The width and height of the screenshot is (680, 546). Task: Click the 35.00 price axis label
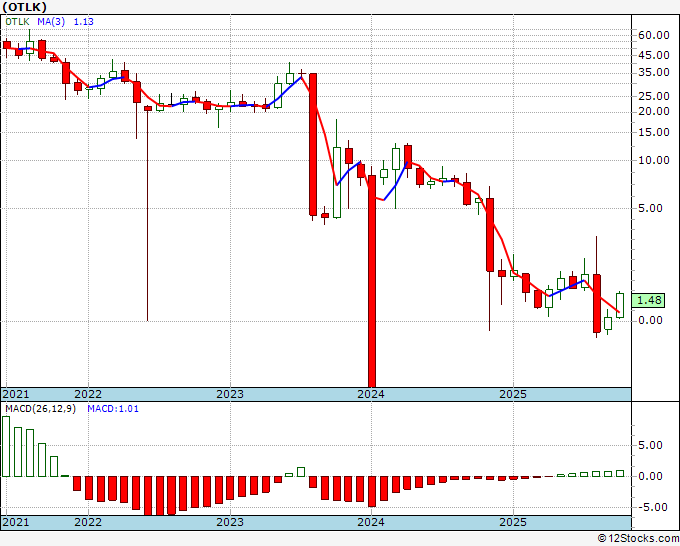pyautogui.click(x=654, y=72)
